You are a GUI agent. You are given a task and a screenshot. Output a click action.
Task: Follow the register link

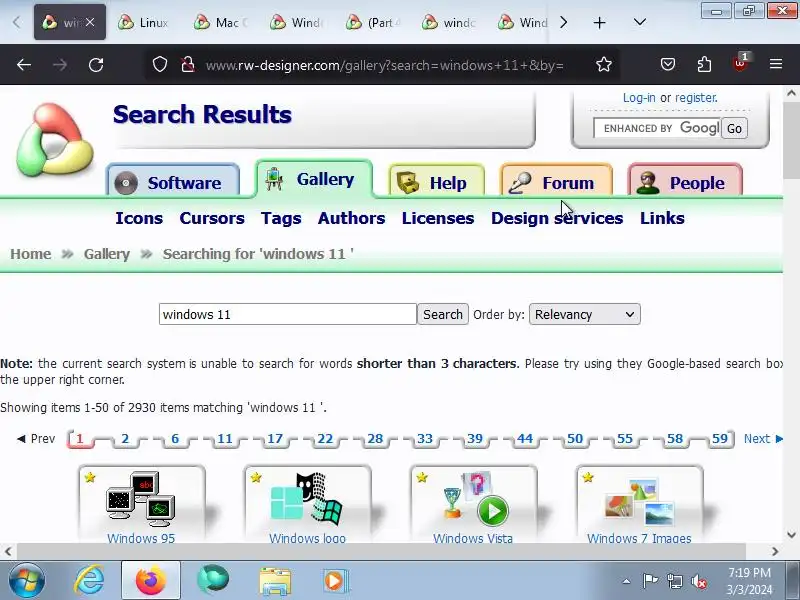coord(696,97)
